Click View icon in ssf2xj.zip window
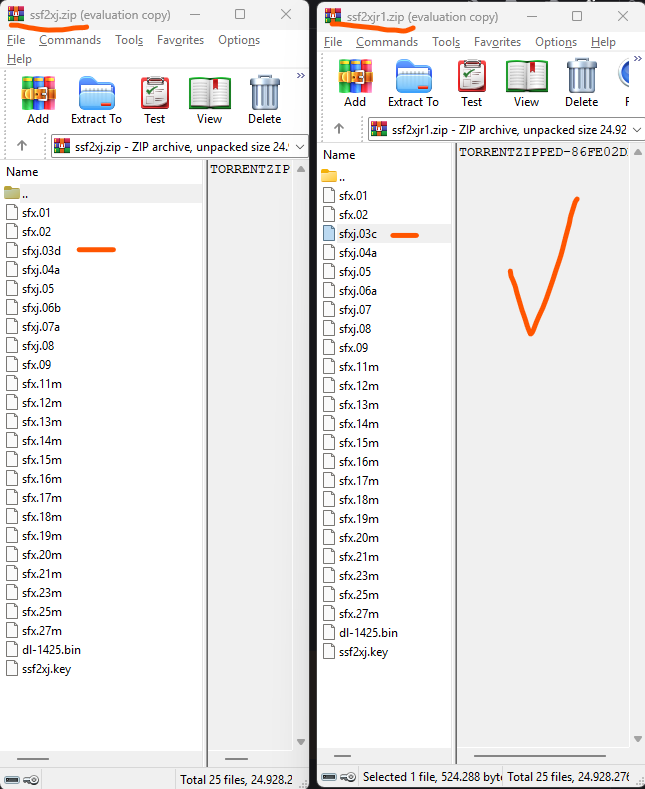 point(209,100)
